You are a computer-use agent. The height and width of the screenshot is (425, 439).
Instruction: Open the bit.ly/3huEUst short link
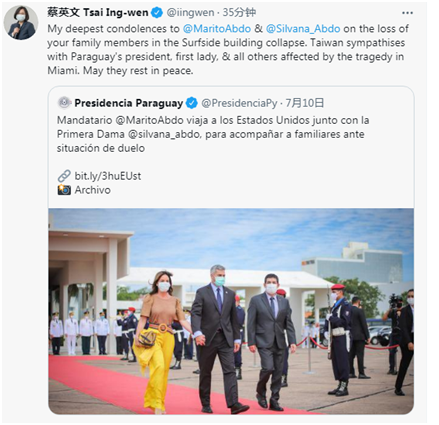[x=108, y=176]
